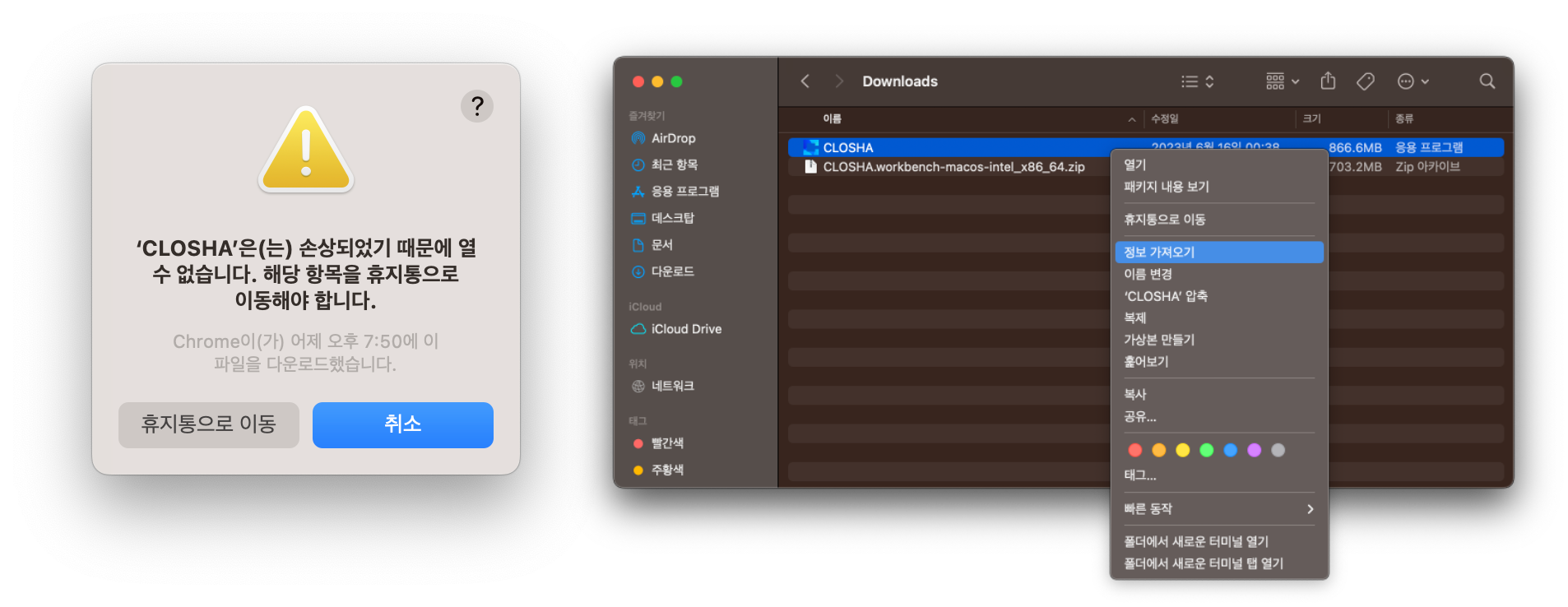Sort by '크기' column header
The height and width of the screenshot is (607, 1568).
coord(1311,118)
